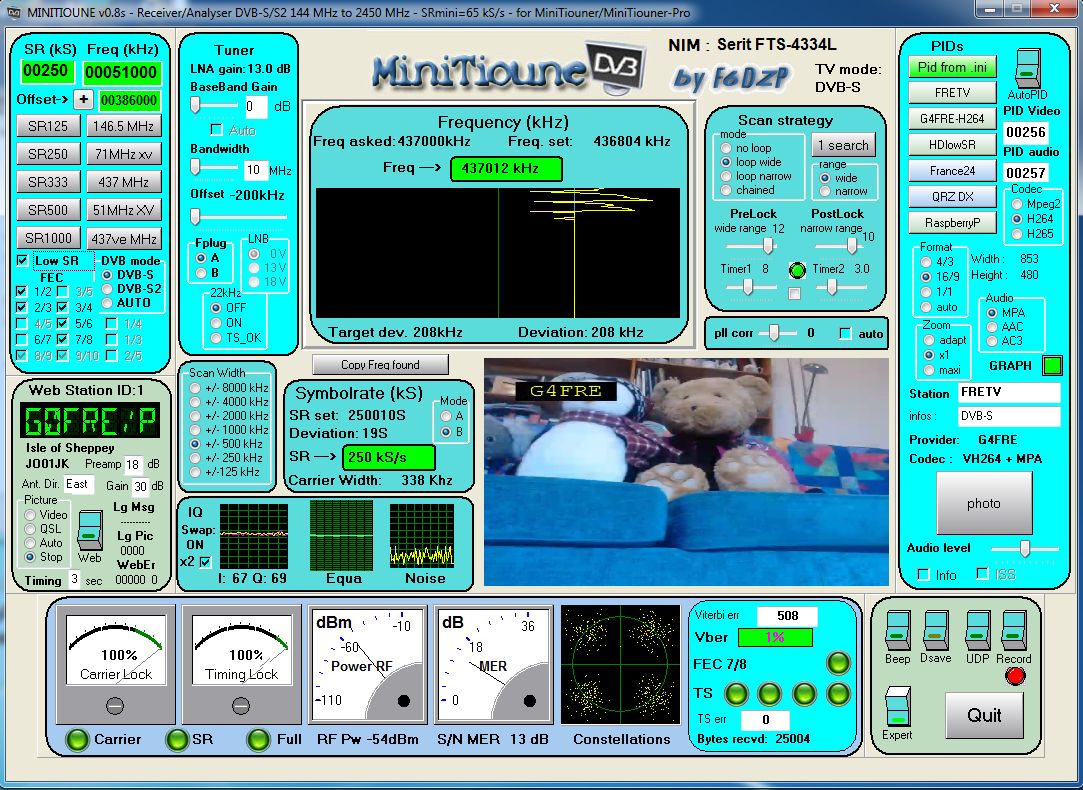Click the Equa graph display
This screenshot has height=790, width=1083.
(341, 536)
